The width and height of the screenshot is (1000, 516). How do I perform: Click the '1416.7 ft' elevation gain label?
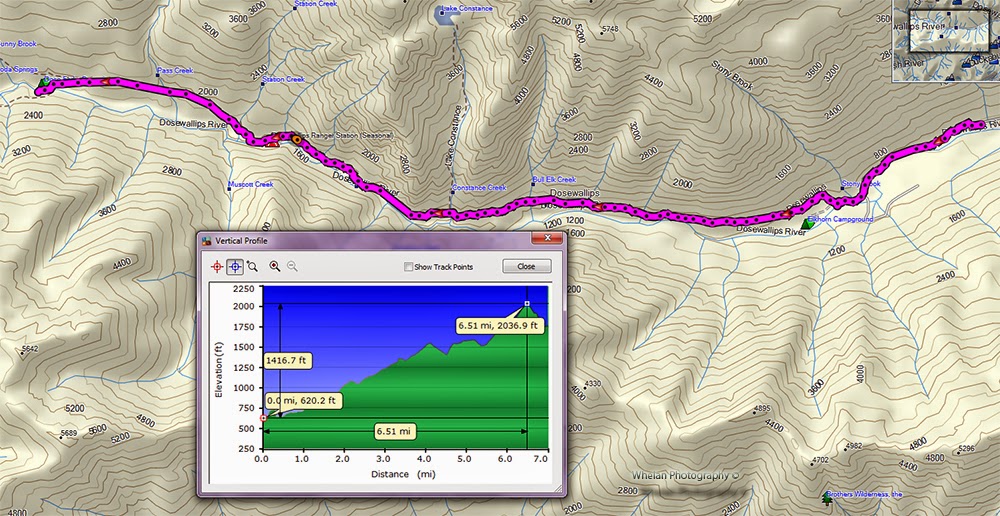tap(287, 361)
